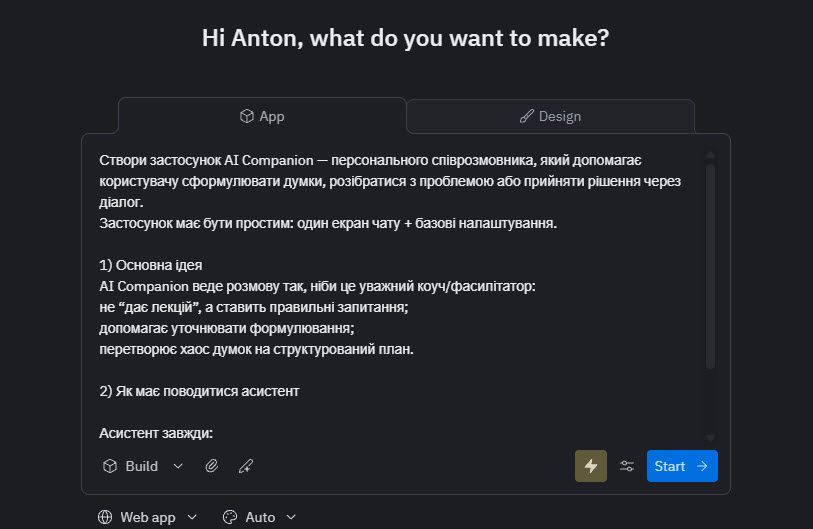Screen dimensions: 813x529
Task: Click the cube icon in the App tab
Action: (246, 116)
